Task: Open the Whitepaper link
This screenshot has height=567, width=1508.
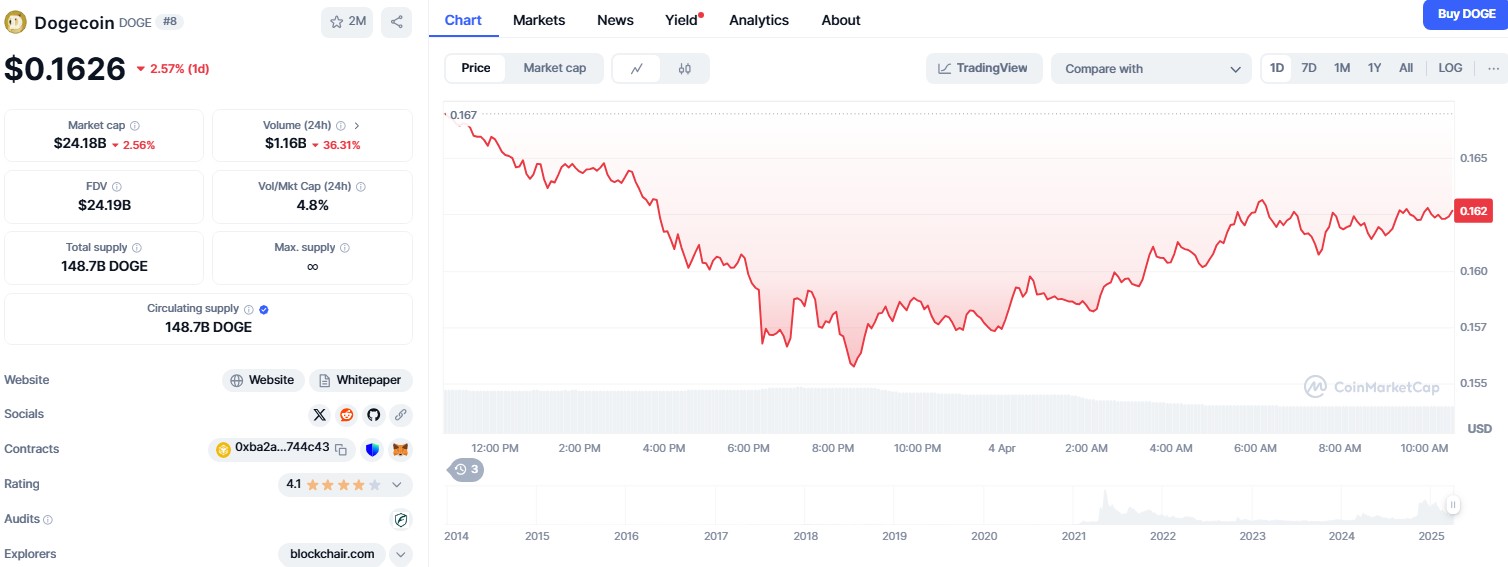Action: pos(360,380)
